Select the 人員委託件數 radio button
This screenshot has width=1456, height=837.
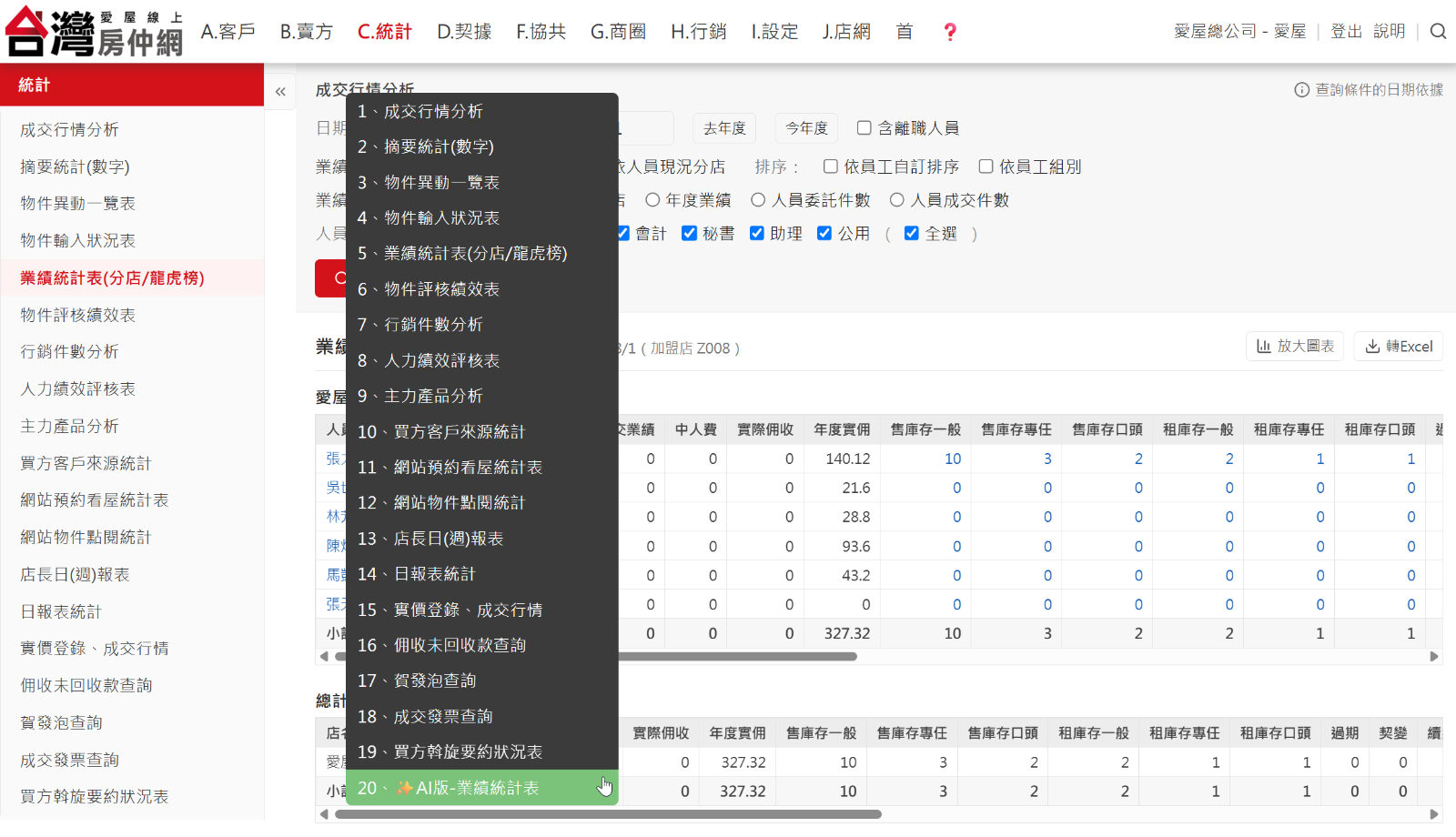[x=758, y=200]
